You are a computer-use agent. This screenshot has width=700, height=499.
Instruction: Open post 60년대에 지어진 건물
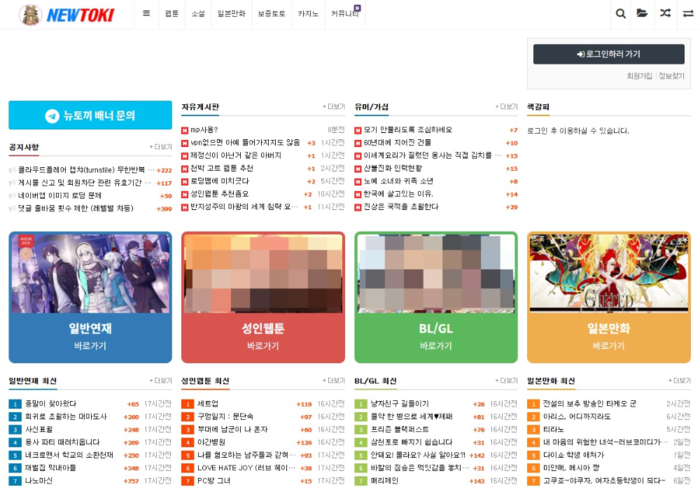[397, 143]
